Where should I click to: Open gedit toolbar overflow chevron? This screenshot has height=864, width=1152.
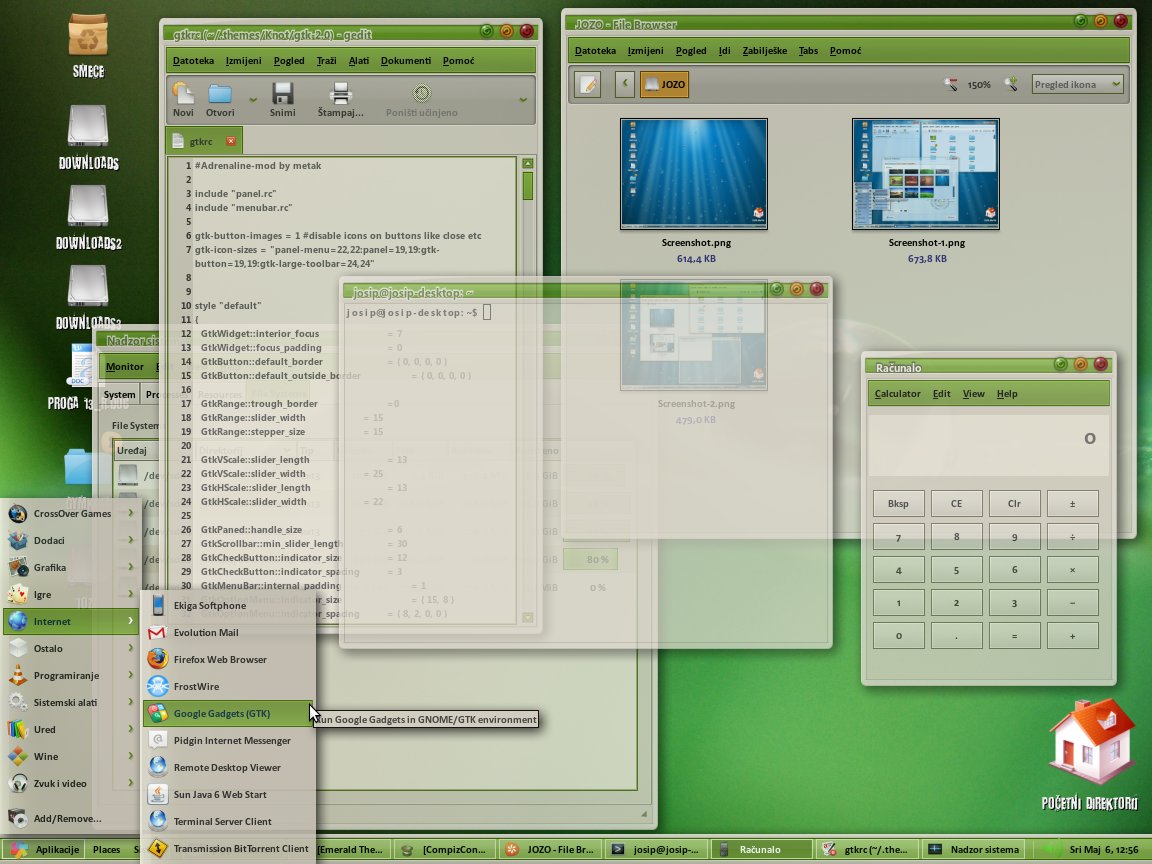[x=523, y=99]
